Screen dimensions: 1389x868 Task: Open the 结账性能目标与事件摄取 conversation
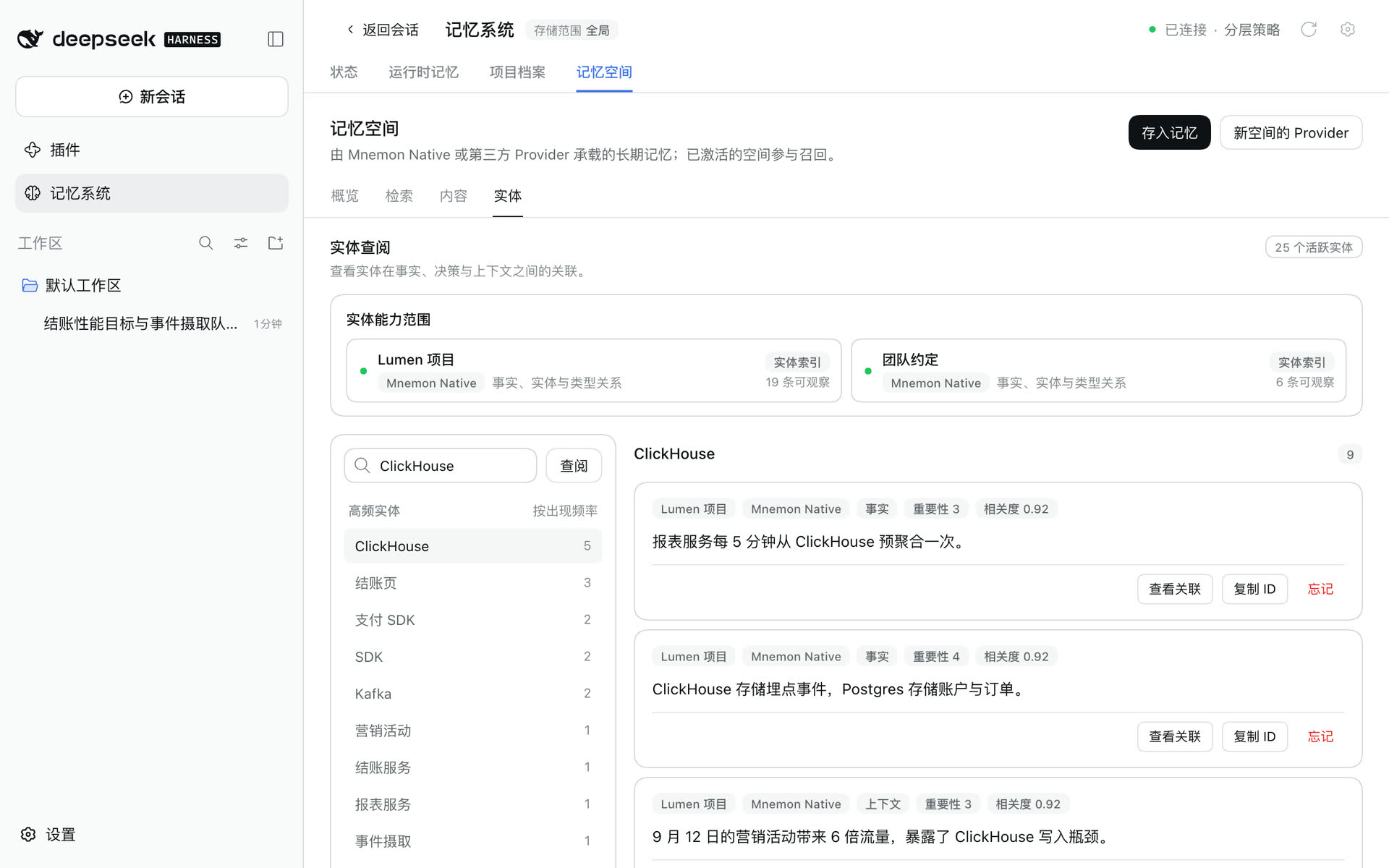(152, 323)
